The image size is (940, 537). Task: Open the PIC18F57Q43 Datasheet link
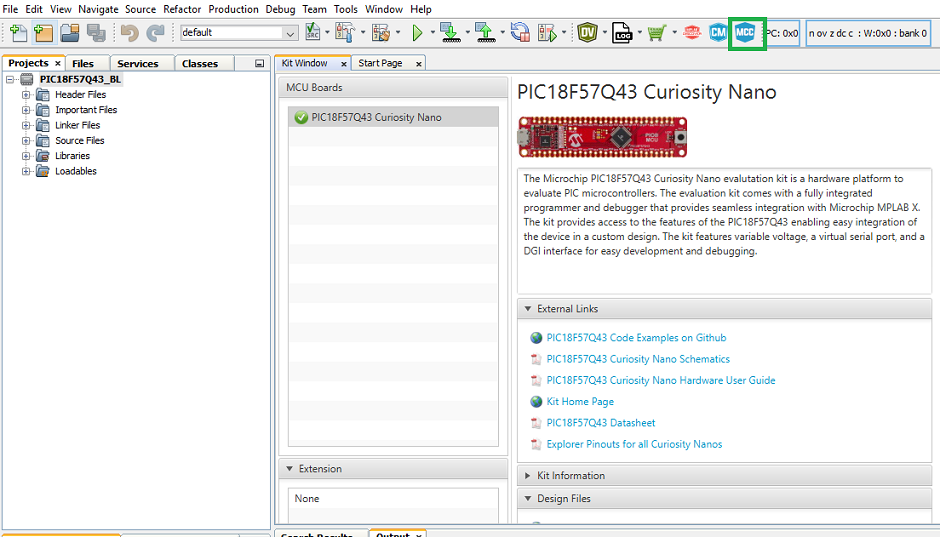(600, 423)
